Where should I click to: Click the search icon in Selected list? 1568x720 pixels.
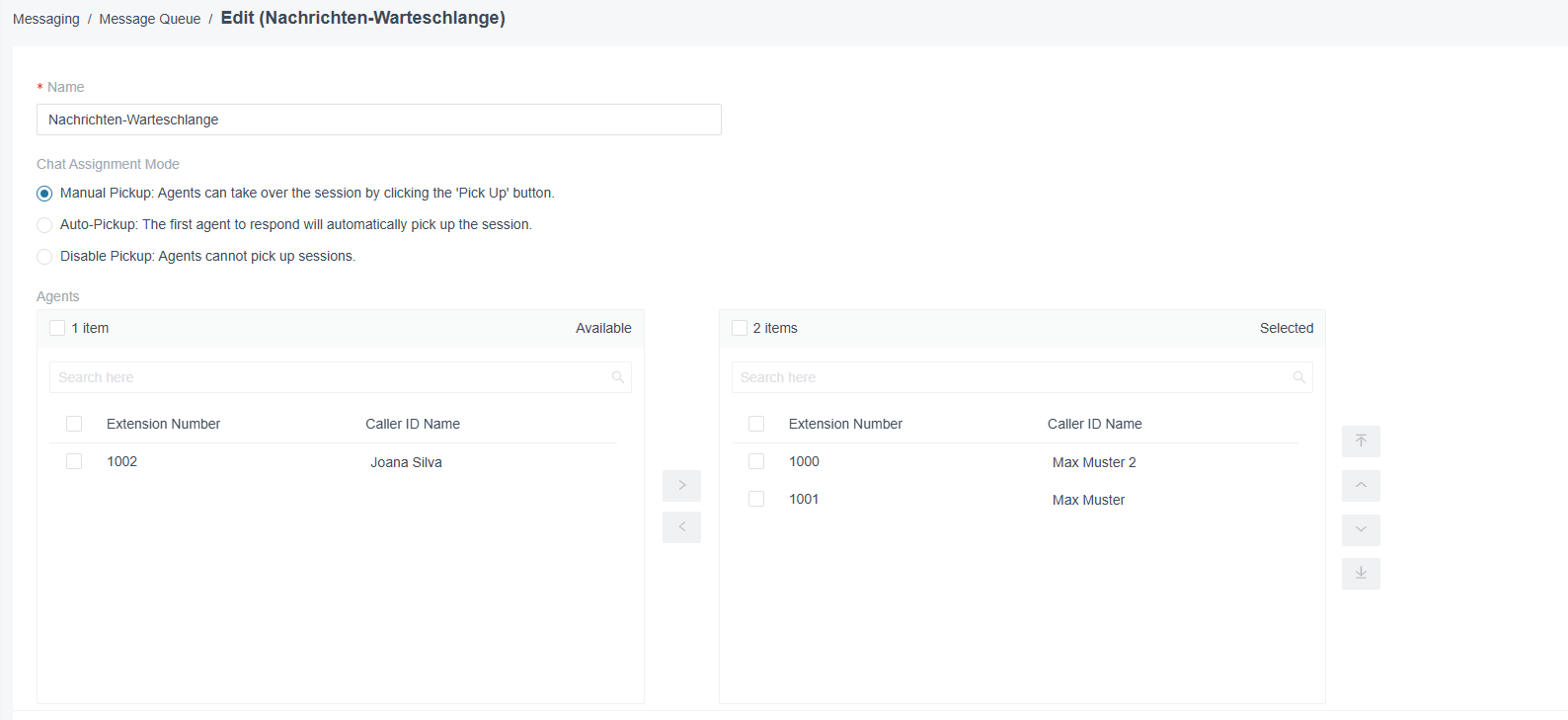click(x=1299, y=377)
